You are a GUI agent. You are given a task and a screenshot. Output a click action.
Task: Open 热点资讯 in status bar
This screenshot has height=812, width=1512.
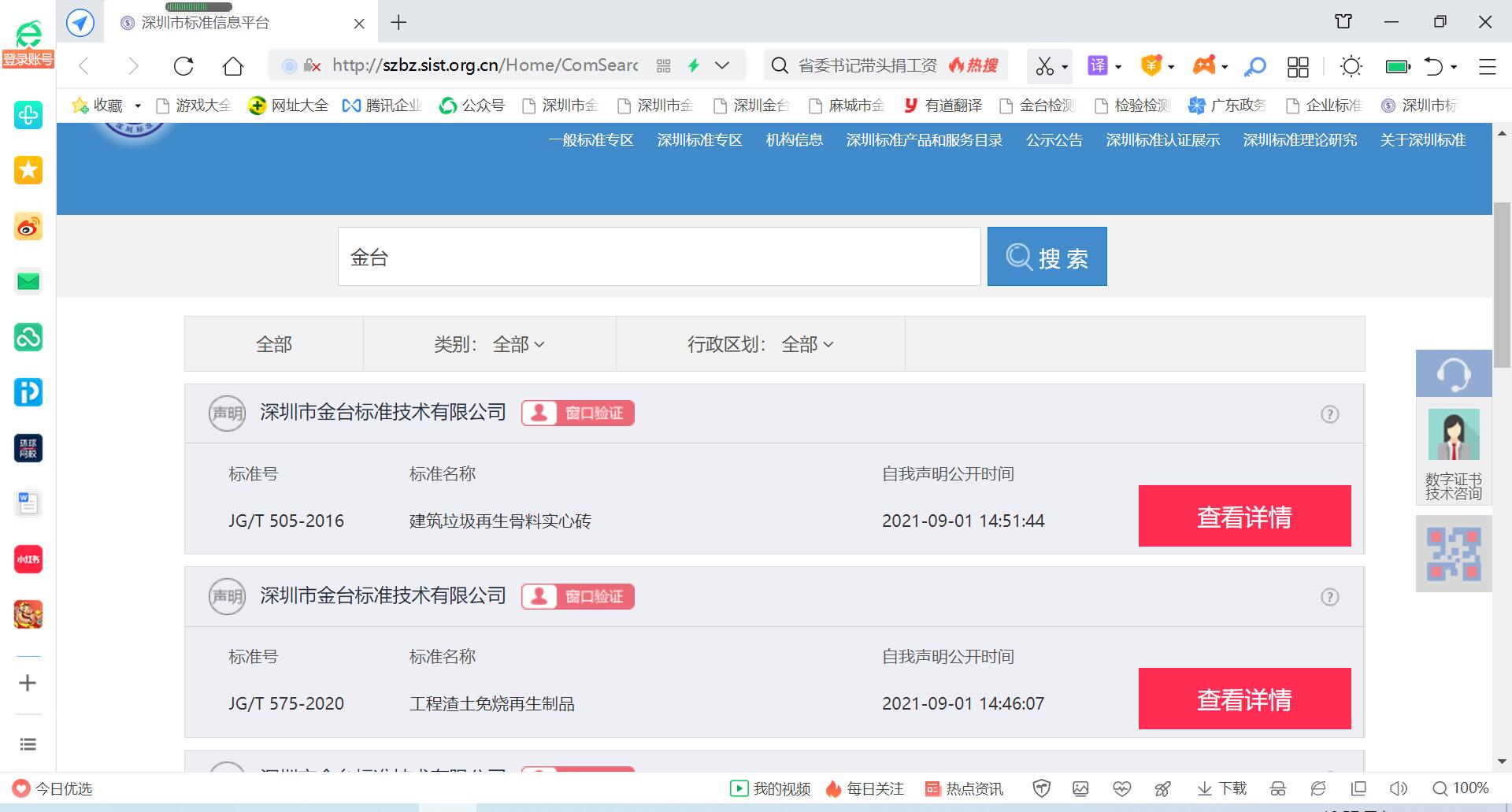tap(964, 788)
